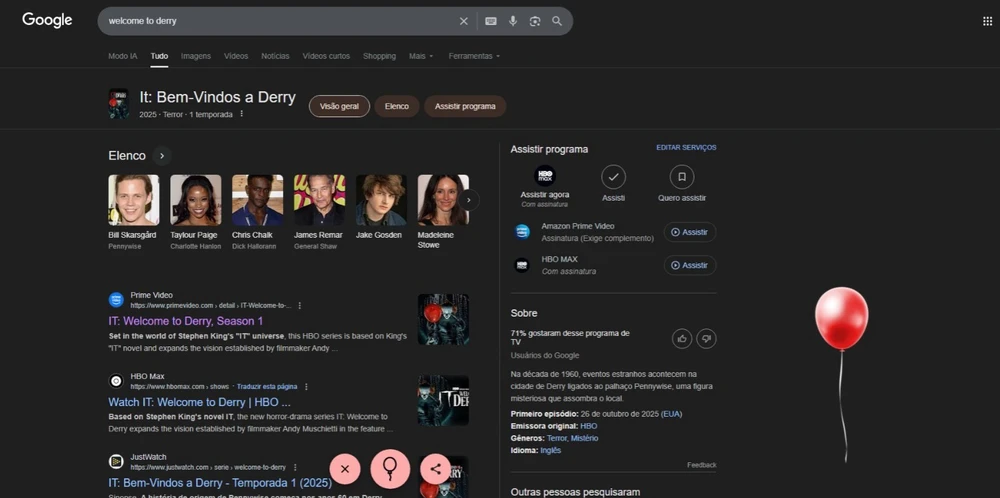The width and height of the screenshot is (1000, 498).
Task: Pop the red floating balloon
Action: (x=841, y=318)
